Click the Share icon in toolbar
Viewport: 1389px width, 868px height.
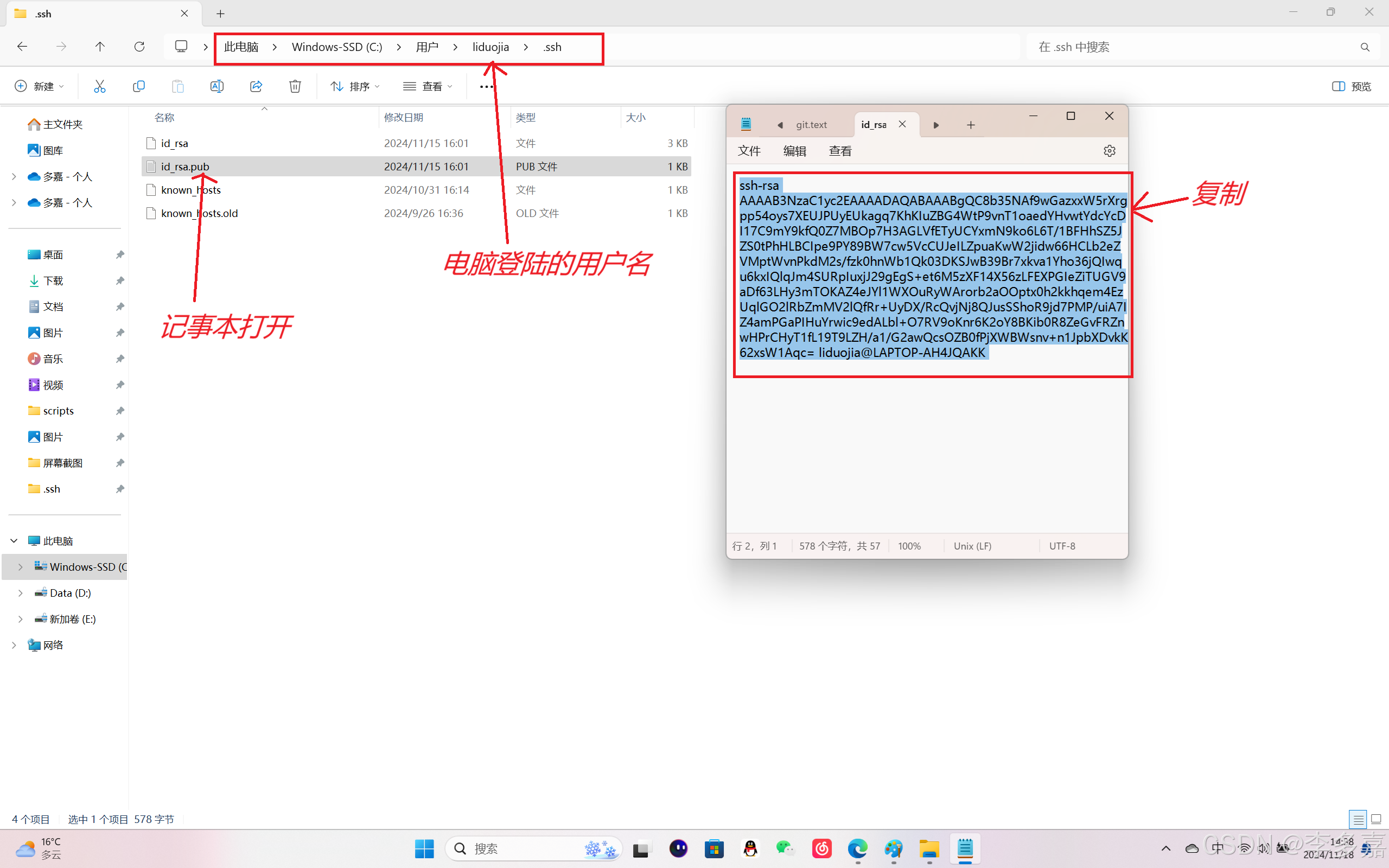coord(256,86)
